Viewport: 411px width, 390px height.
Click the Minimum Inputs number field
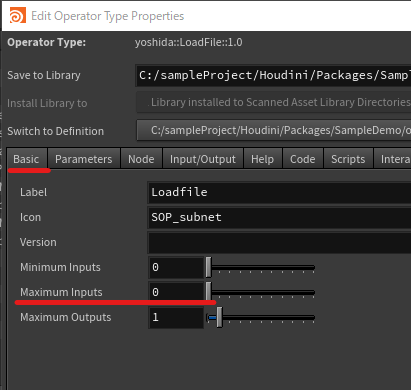click(x=176, y=267)
